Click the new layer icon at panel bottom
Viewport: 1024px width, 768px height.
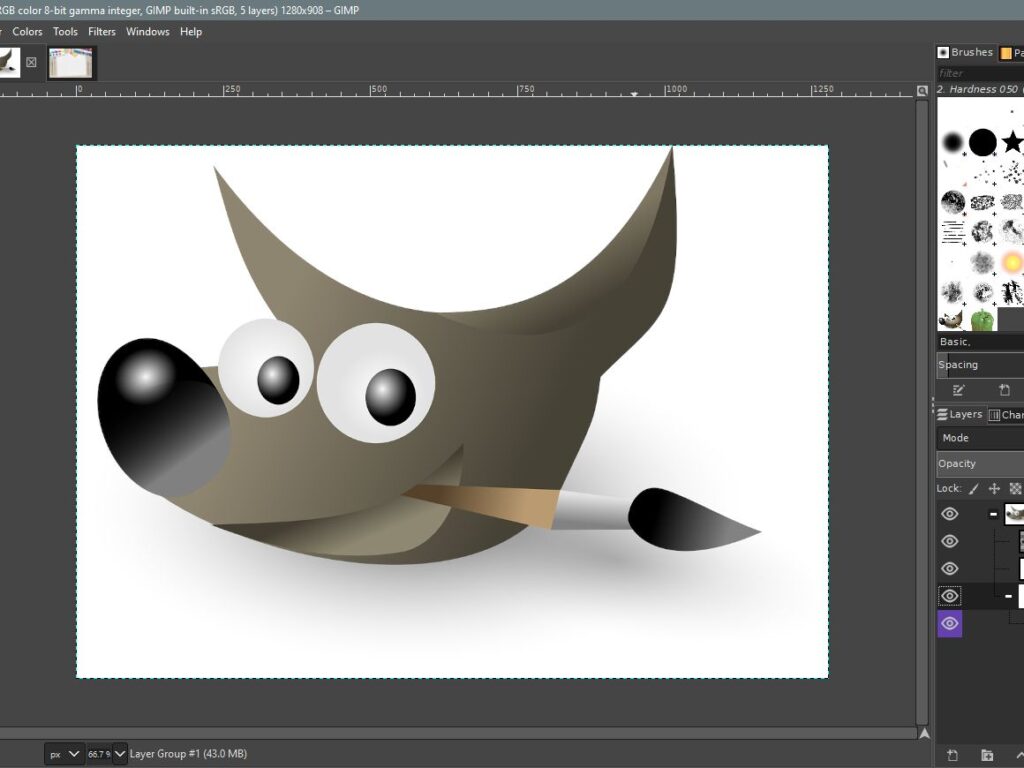[952, 756]
